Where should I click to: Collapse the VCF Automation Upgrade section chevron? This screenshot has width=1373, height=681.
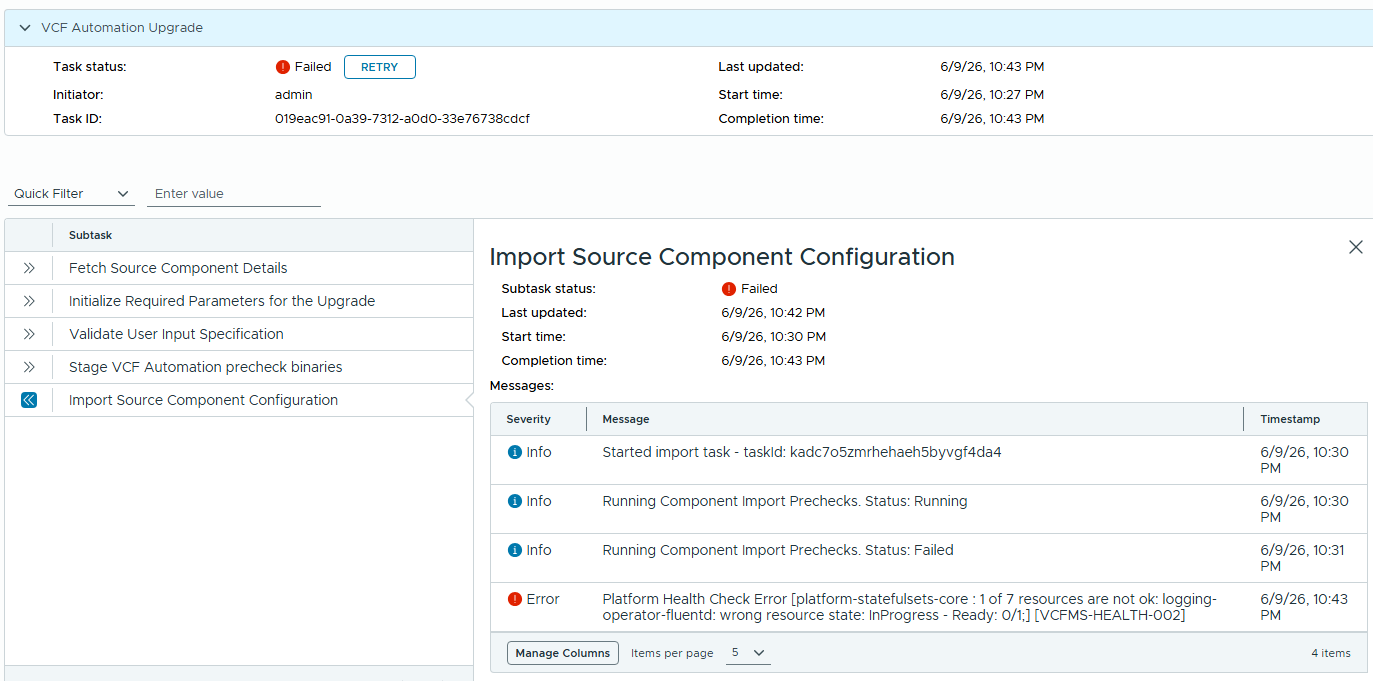tap(25, 28)
